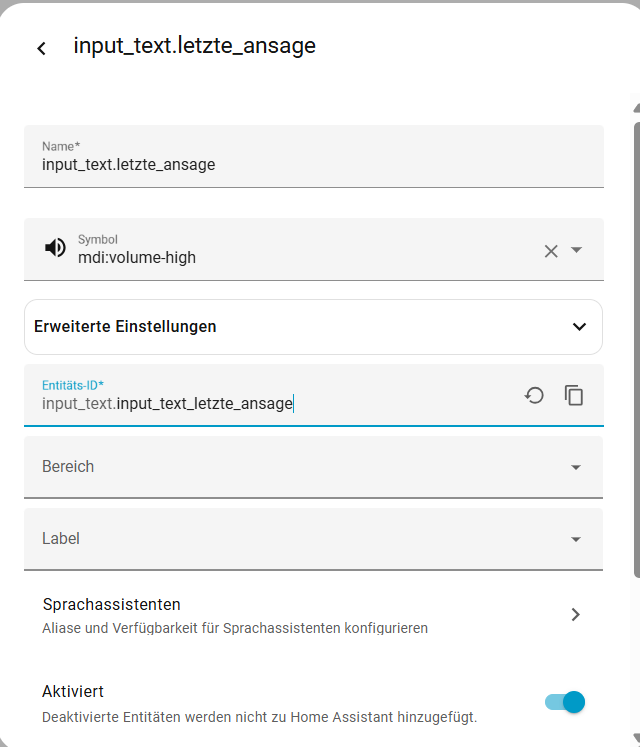Copy the Entitäts-ID to clipboard

(574, 395)
